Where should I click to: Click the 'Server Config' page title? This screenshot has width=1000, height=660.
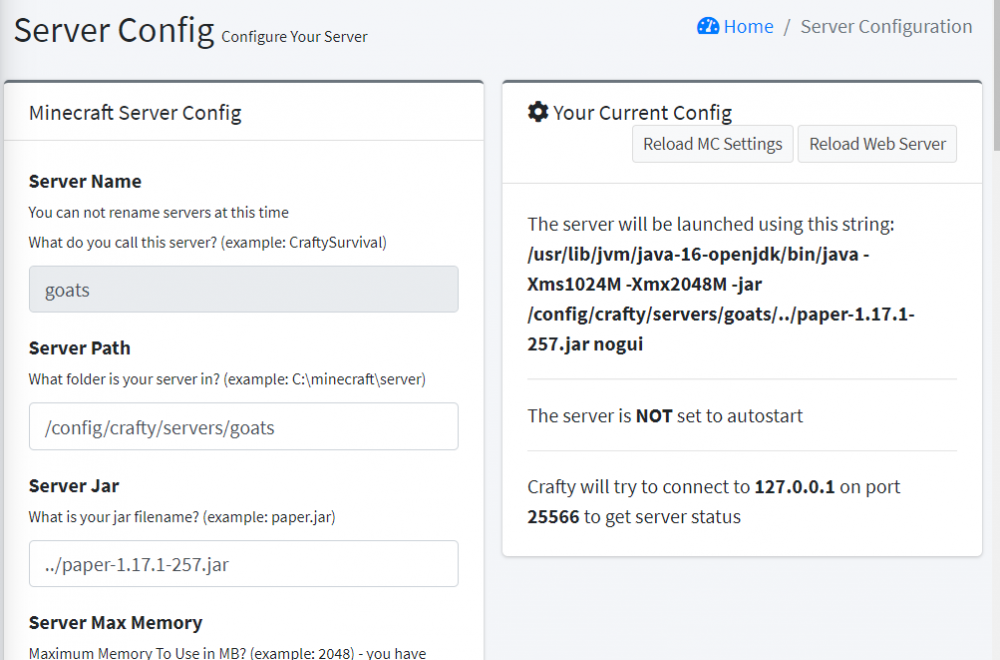tap(114, 30)
